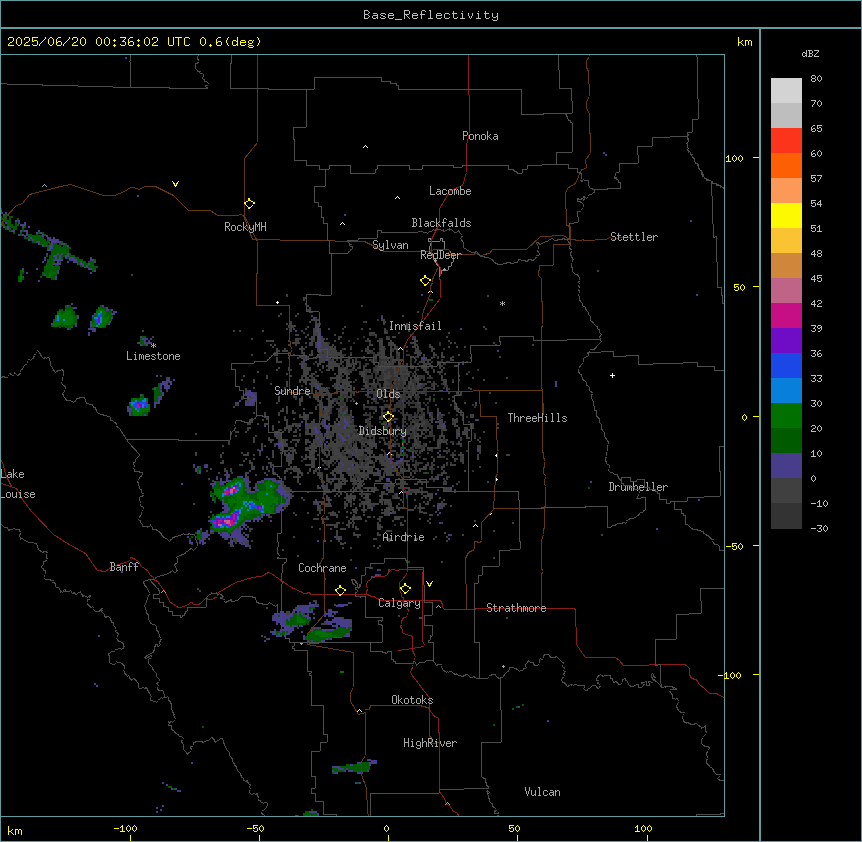Pick the green swatch between 30 and 20 dBZ
The height and width of the screenshot is (842, 862).
coord(786,416)
